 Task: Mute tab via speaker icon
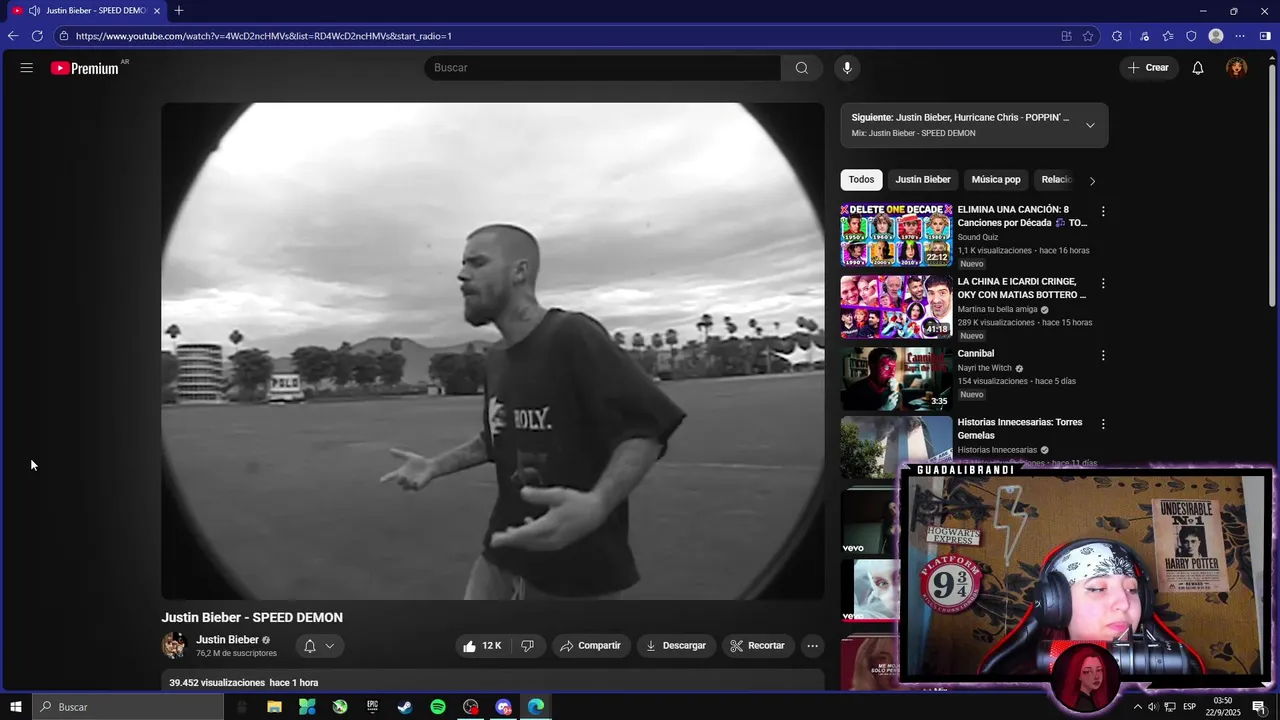[x=34, y=11]
